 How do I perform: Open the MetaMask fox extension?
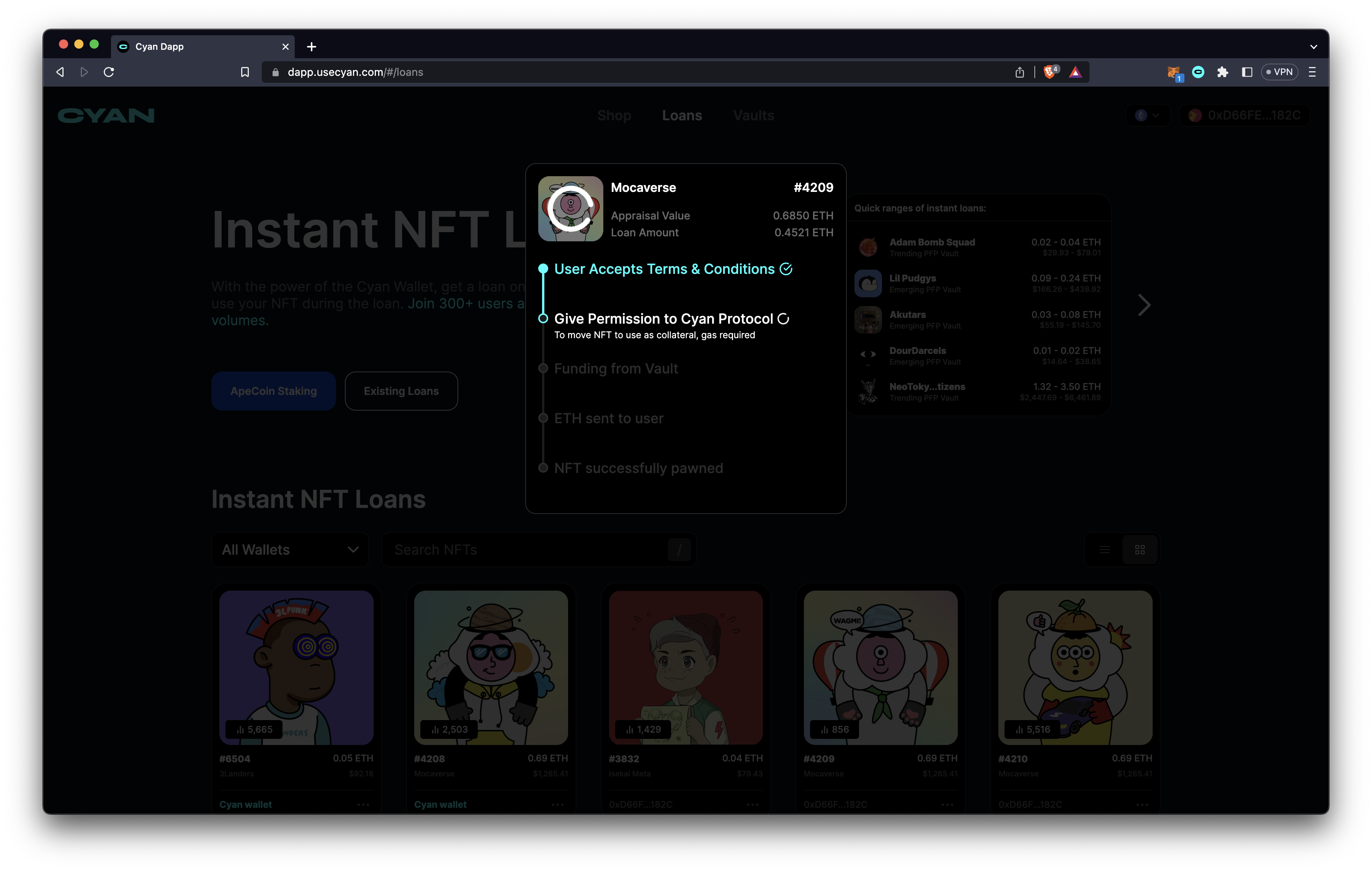tap(1173, 72)
